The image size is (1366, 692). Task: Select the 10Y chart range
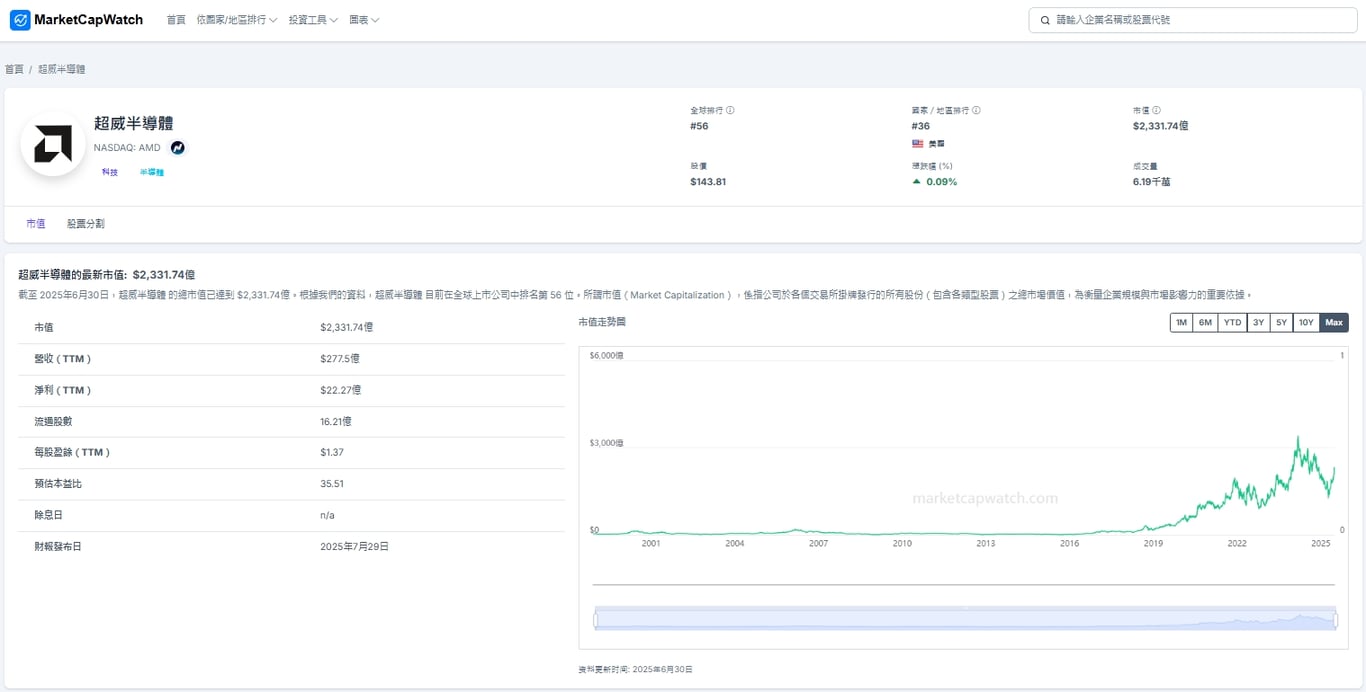[x=1306, y=322]
